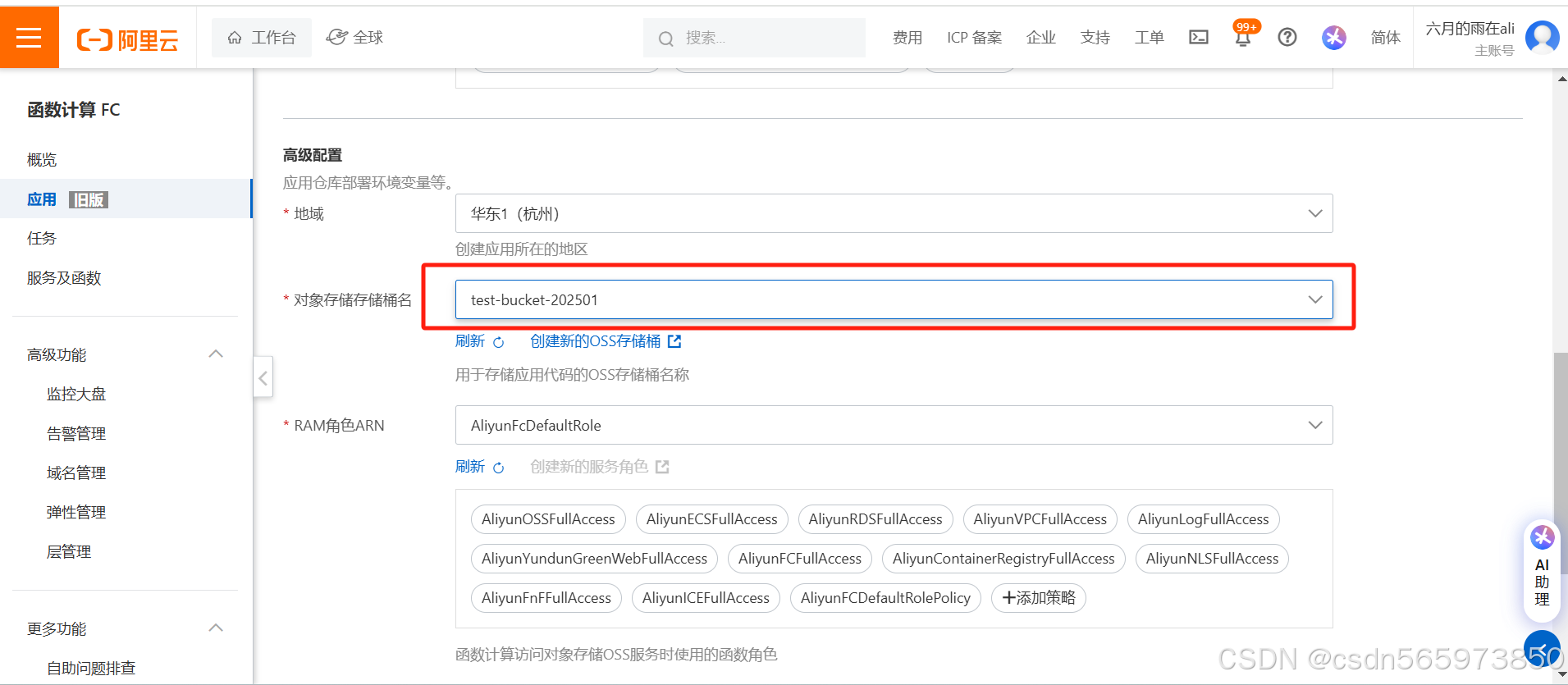Click the 六月的雨在ali account name

(x=1470, y=29)
